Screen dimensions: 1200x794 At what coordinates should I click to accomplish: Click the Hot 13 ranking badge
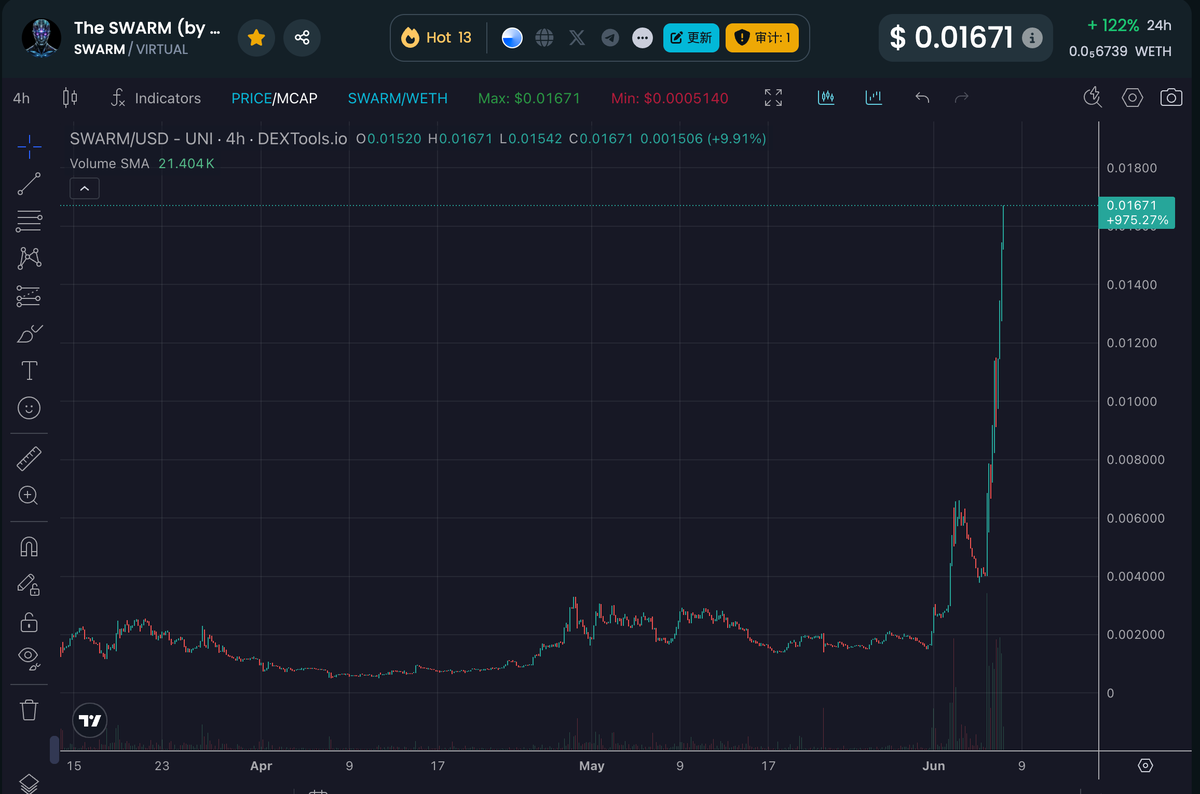click(437, 38)
